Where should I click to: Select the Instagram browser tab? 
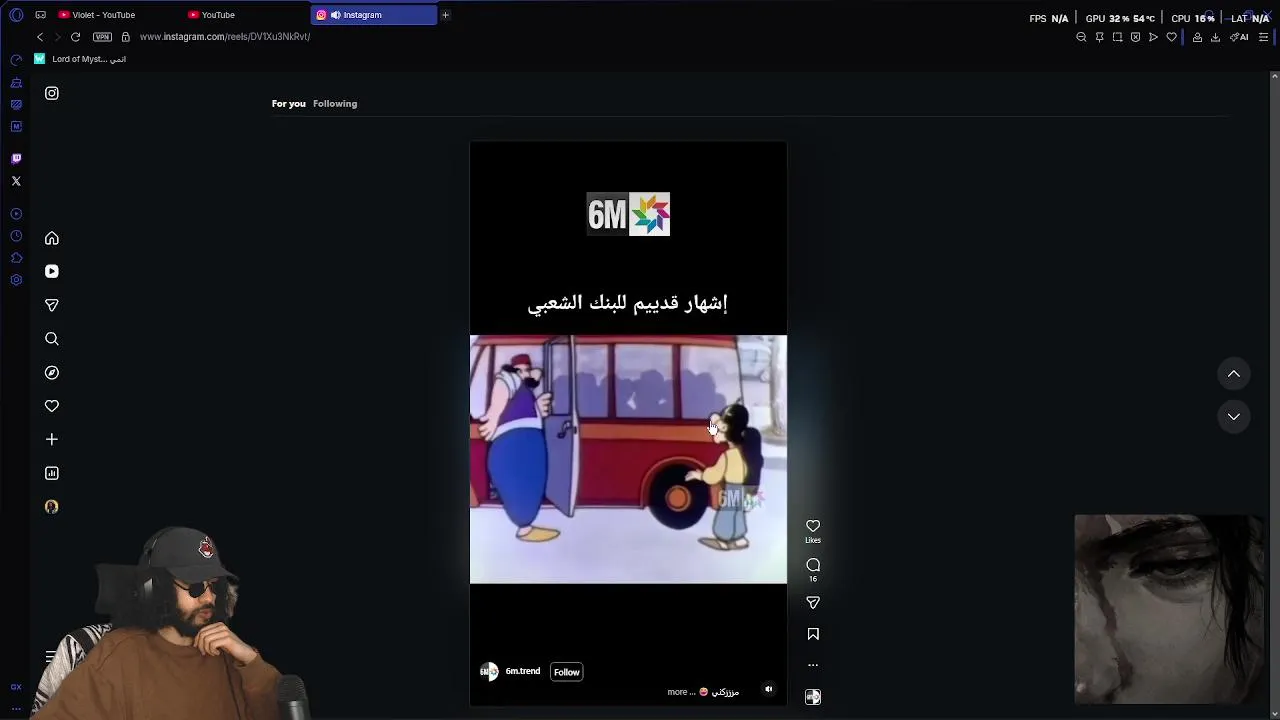tap(374, 15)
